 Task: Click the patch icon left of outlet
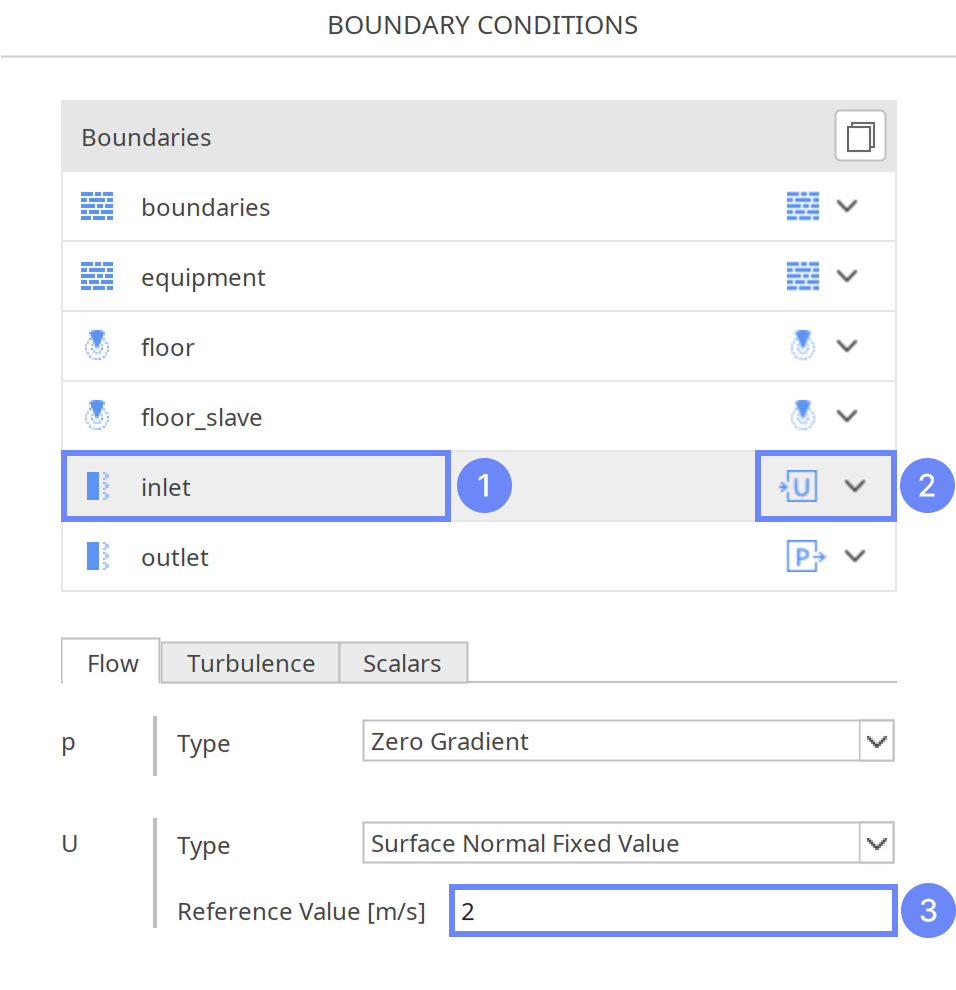[x=97, y=556]
